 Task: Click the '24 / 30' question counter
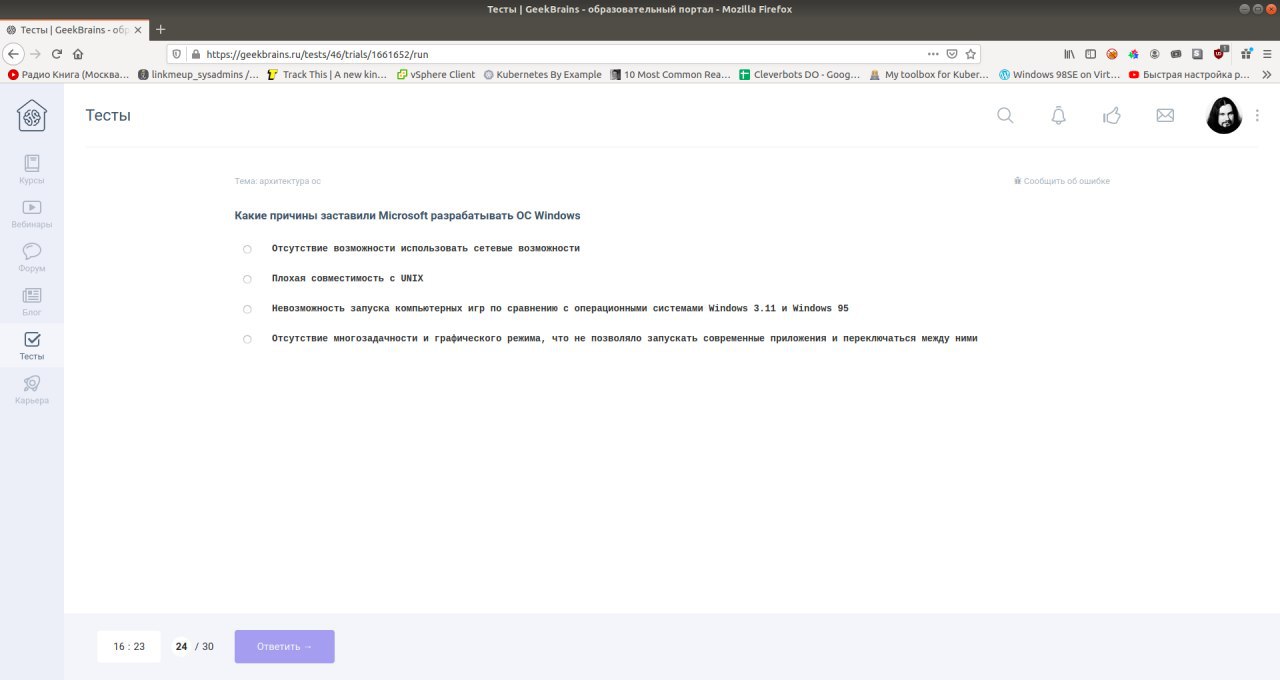[194, 647]
